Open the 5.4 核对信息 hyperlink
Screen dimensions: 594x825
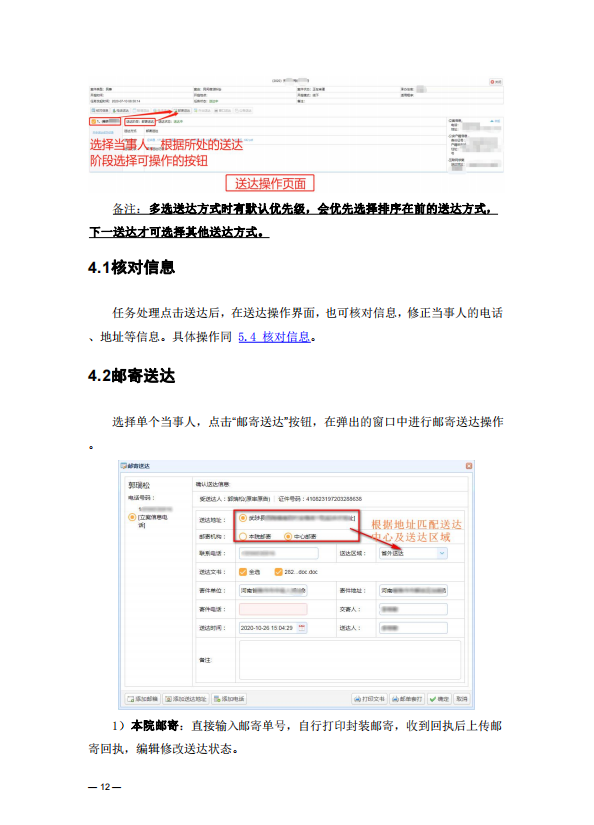[x=274, y=337]
